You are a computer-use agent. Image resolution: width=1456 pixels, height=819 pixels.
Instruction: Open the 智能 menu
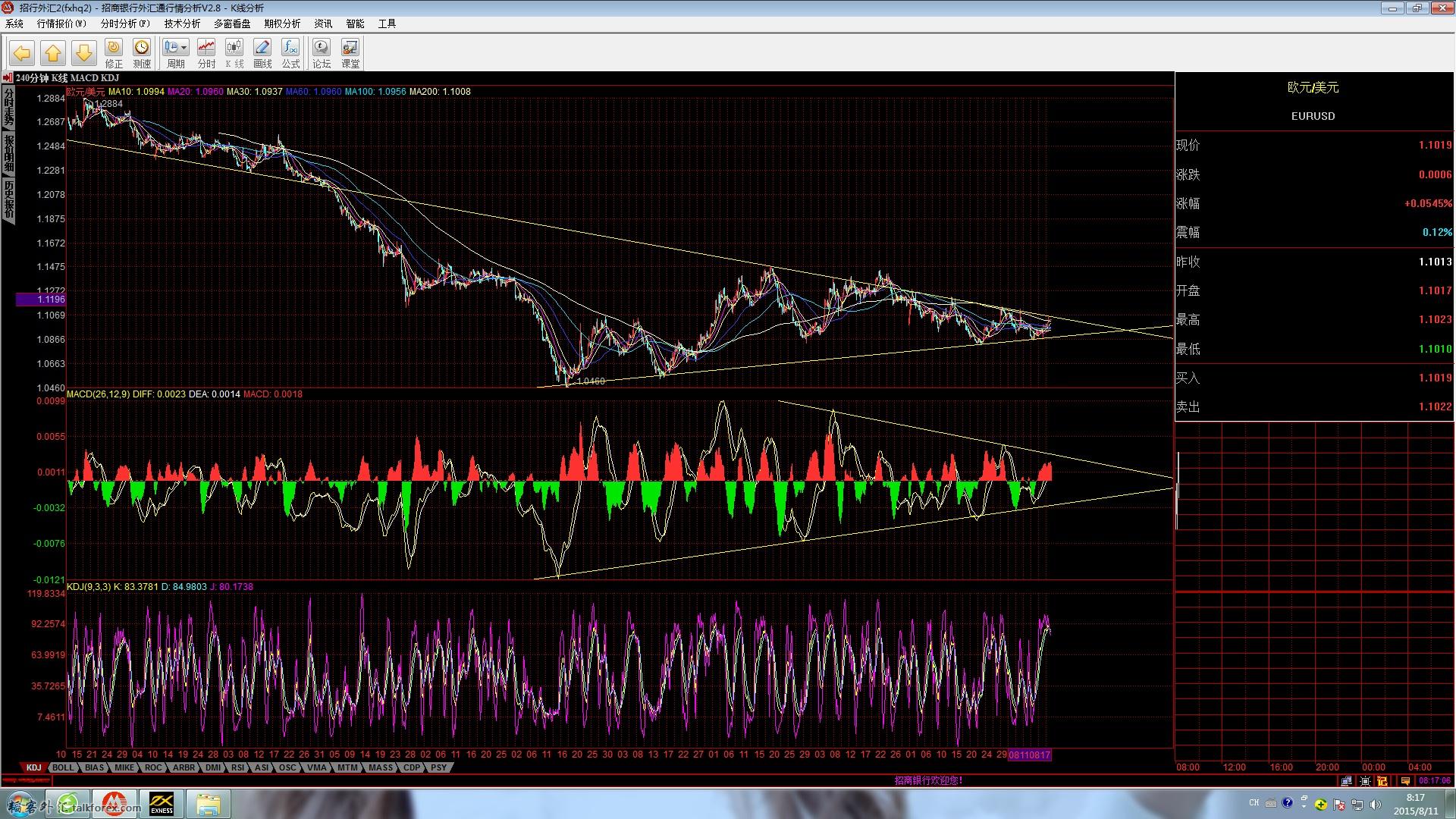coord(355,24)
